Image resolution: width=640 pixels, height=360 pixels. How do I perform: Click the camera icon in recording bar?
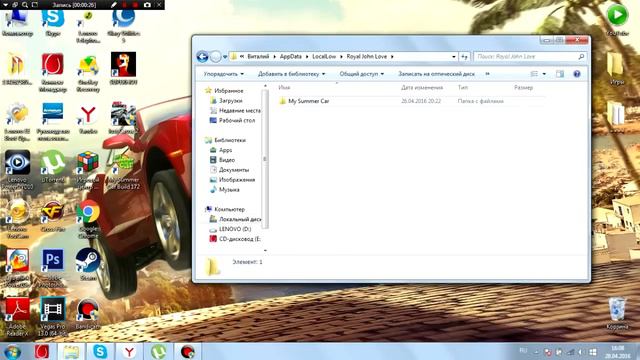point(147,5)
